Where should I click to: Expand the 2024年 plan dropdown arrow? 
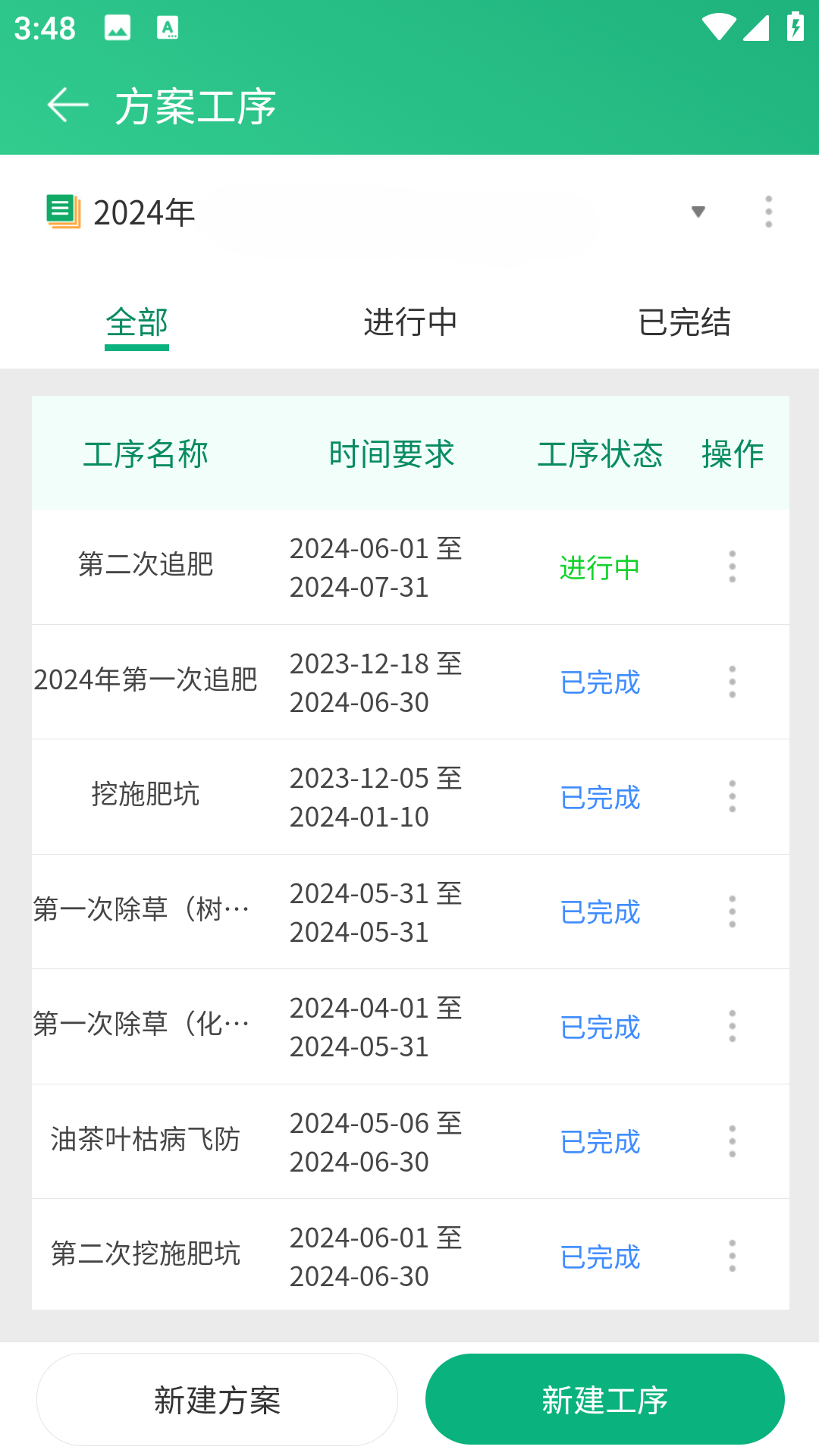pos(698,212)
